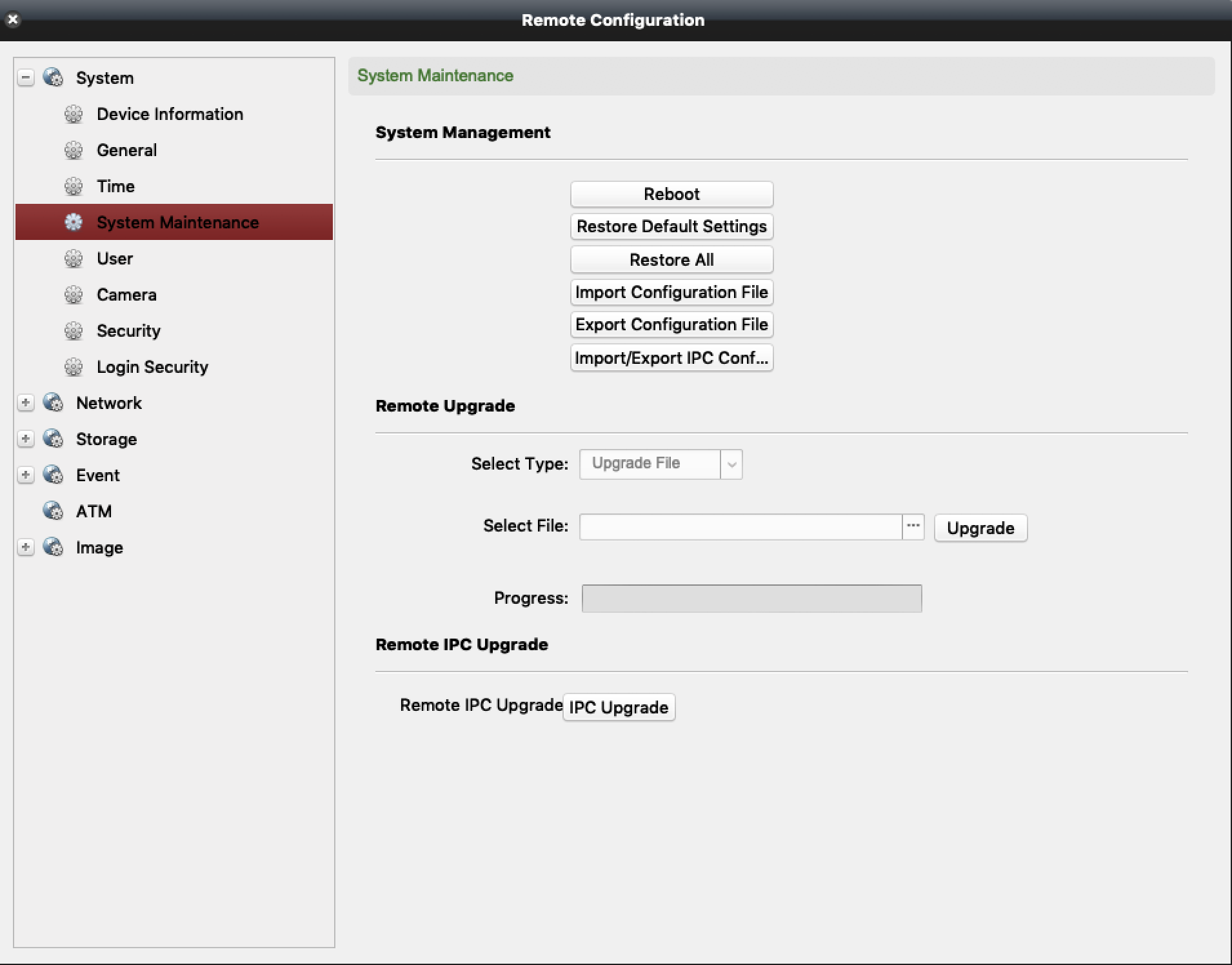1232x965 pixels.
Task: Click the gear icon beside Device Information
Action: coord(74,114)
